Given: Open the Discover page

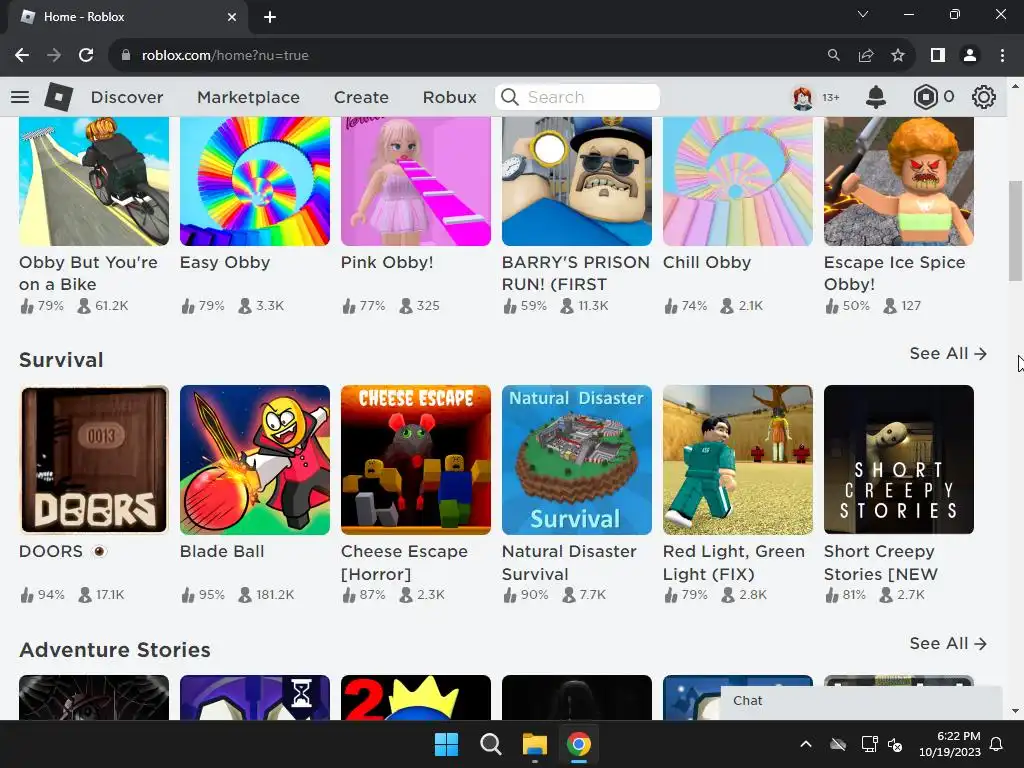Looking at the screenshot, I should coord(127,97).
